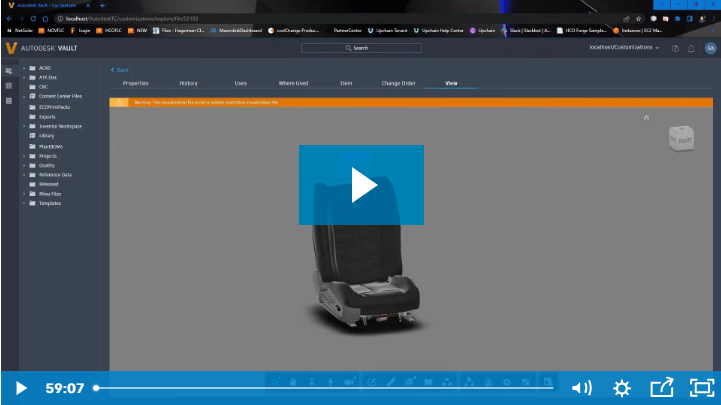Bookmark the page with the star icon

(x=638, y=19)
